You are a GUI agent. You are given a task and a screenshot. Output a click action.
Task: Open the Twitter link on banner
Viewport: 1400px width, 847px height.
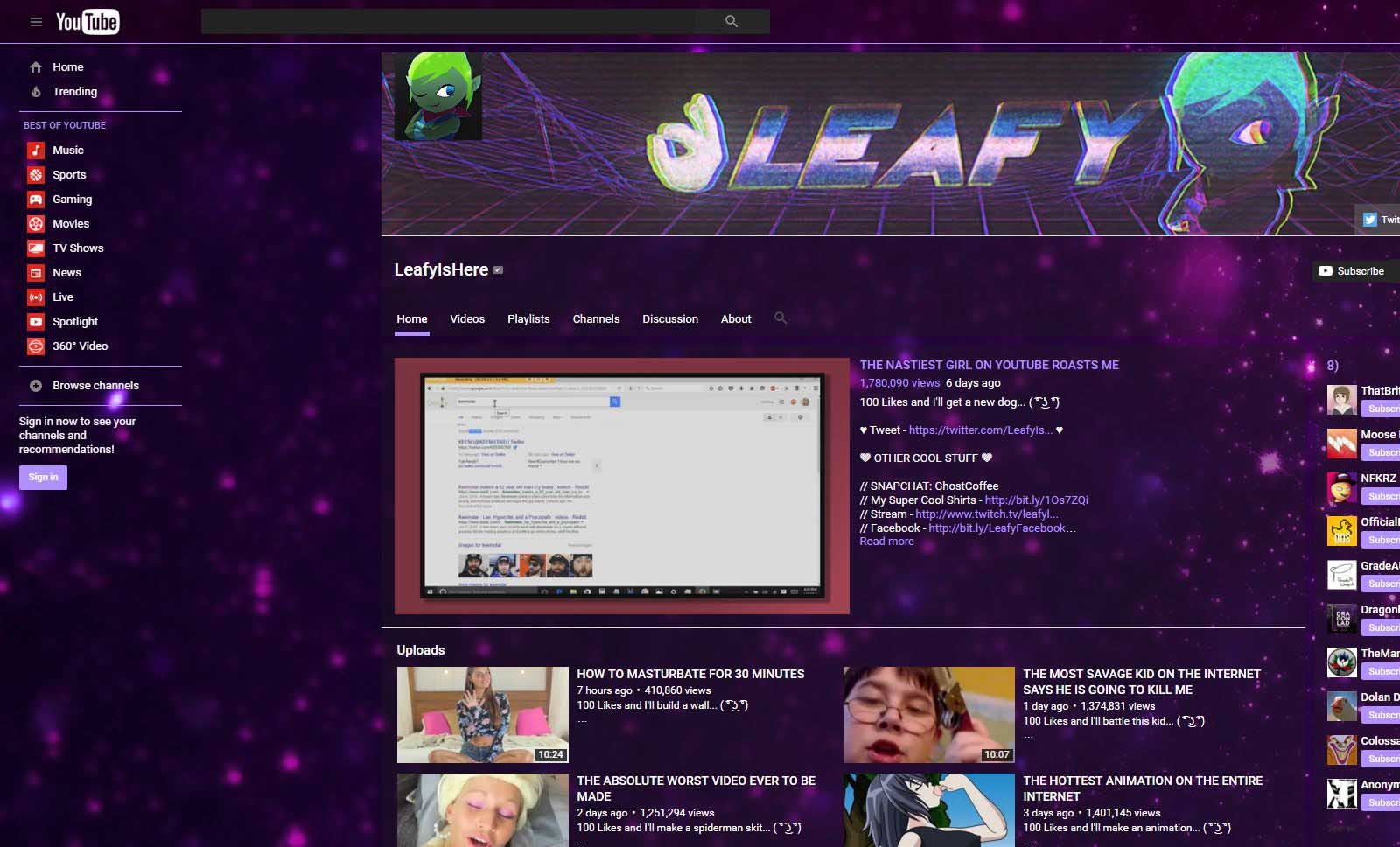pyautogui.click(x=1380, y=220)
